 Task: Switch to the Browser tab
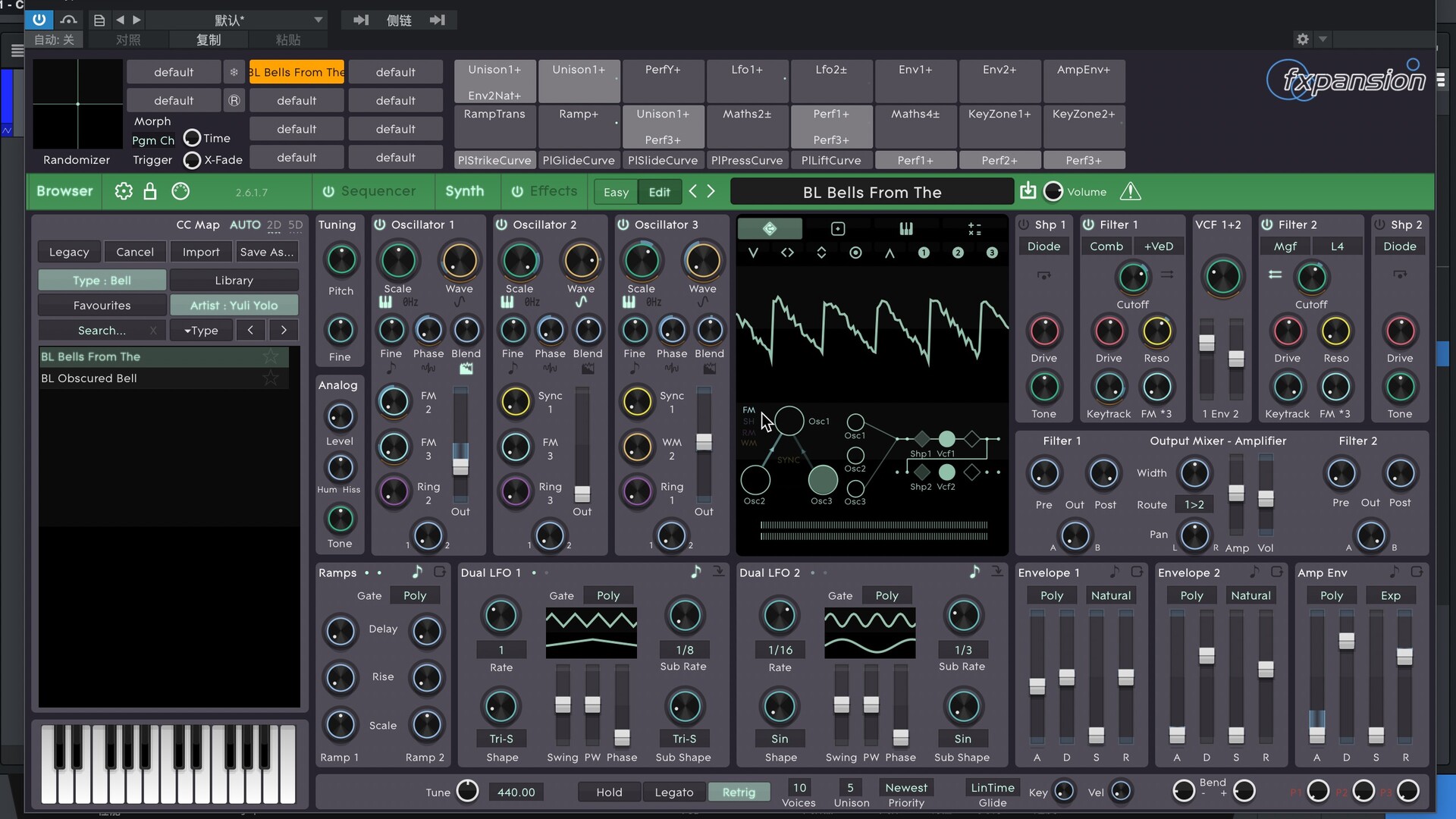pos(64,191)
